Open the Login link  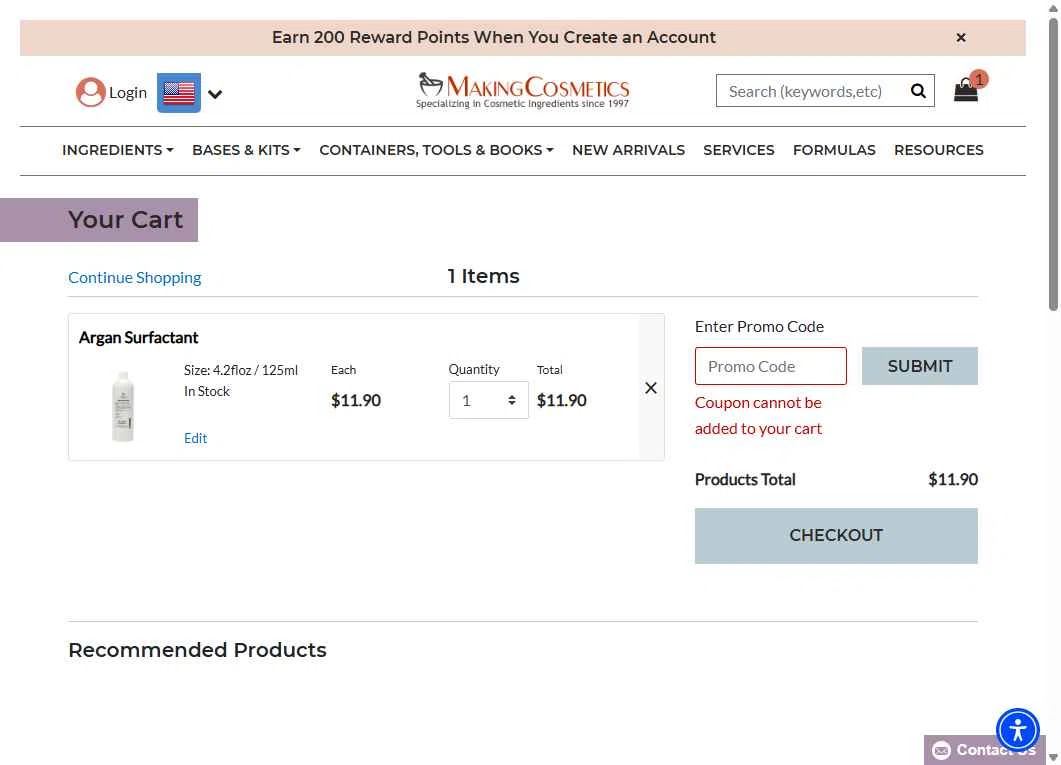pyautogui.click(x=128, y=93)
